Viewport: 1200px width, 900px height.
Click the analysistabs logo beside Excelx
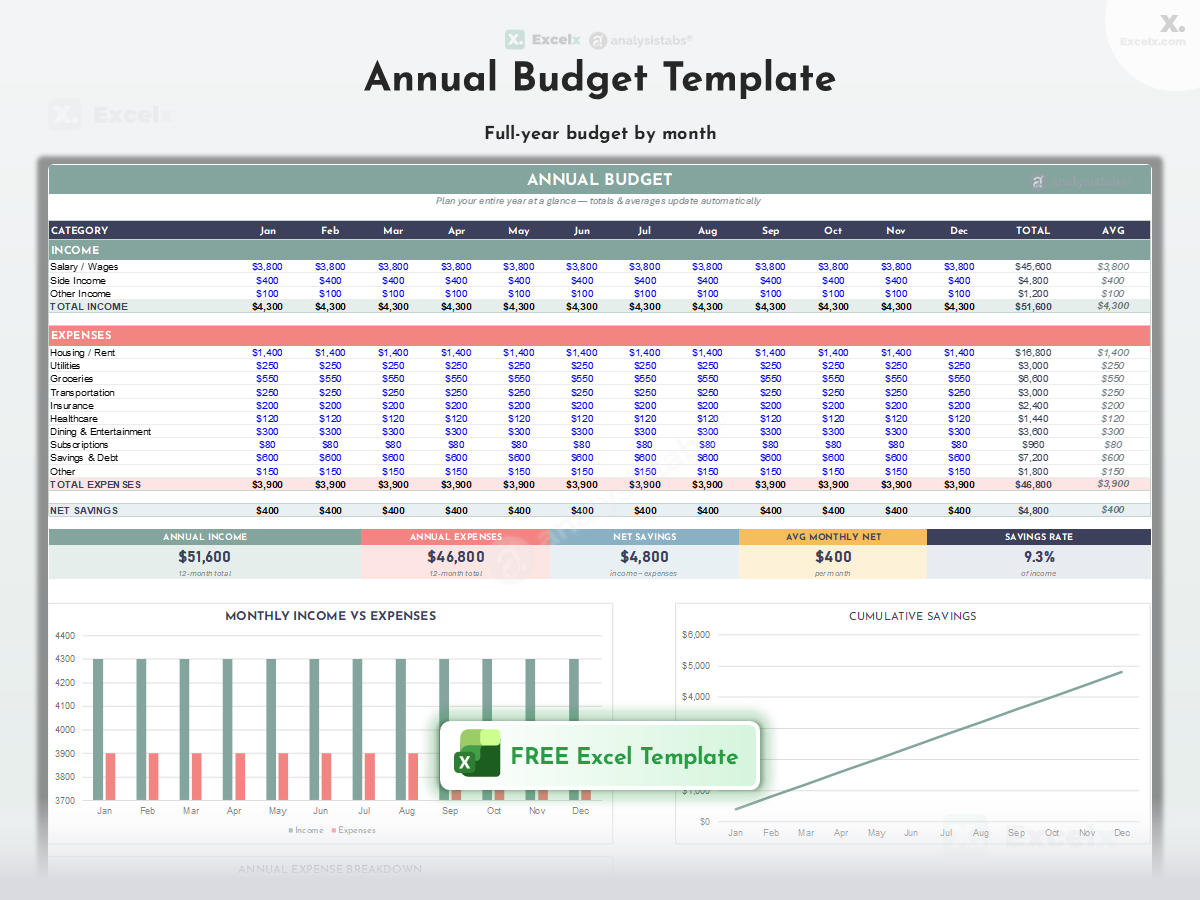[x=640, y=40]
